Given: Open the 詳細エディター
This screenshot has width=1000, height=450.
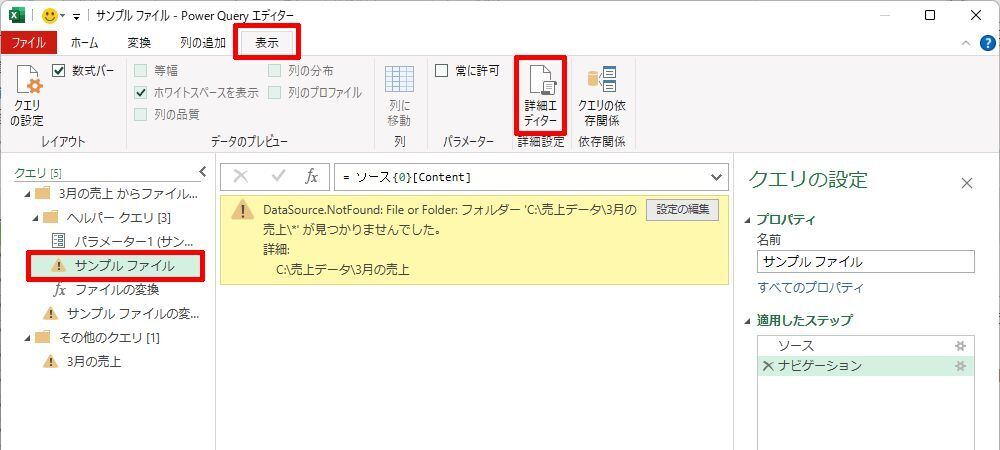Looking at the screenshot, I should [541, 96].
